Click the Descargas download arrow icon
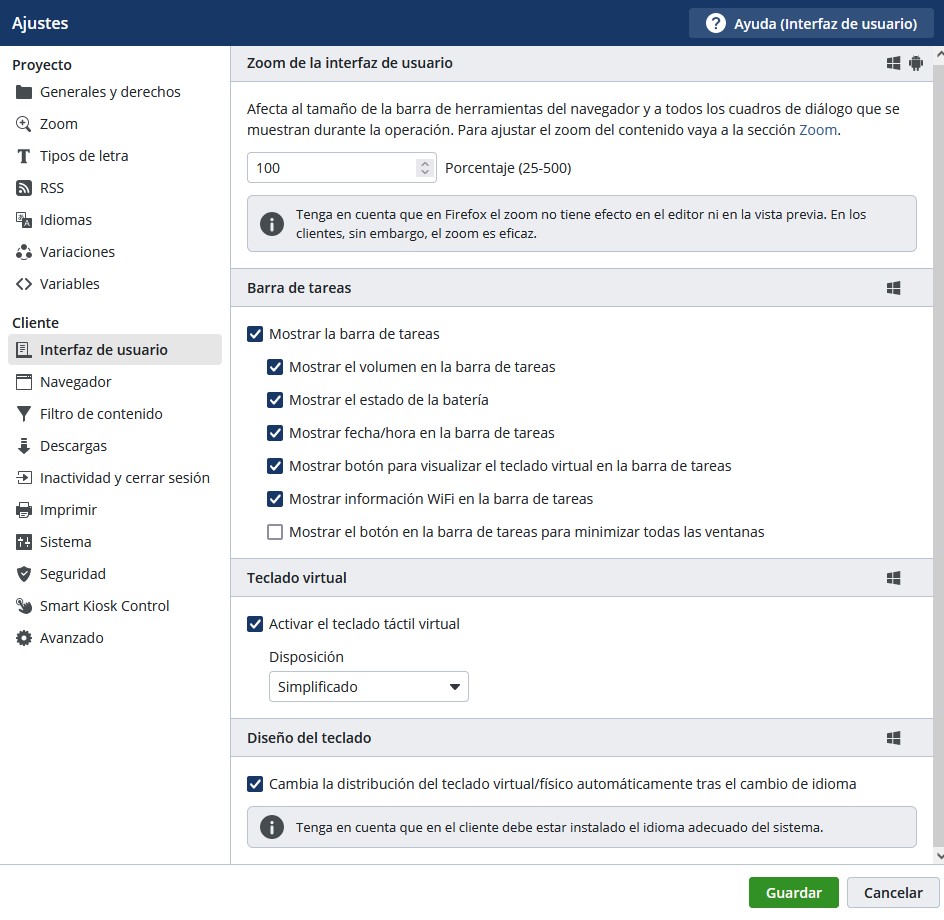944x920 pixels. pyautogui.click(x=24, y=446)
